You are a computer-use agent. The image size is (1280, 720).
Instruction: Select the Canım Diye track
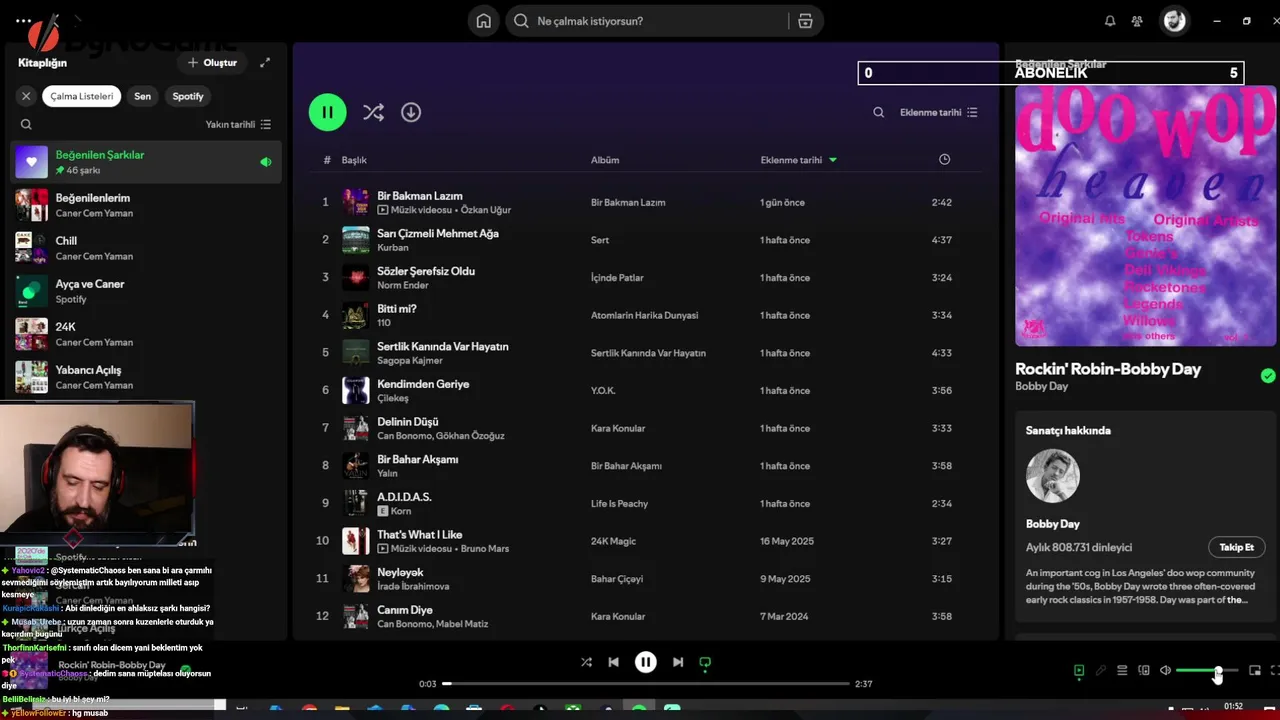point(645,616)
